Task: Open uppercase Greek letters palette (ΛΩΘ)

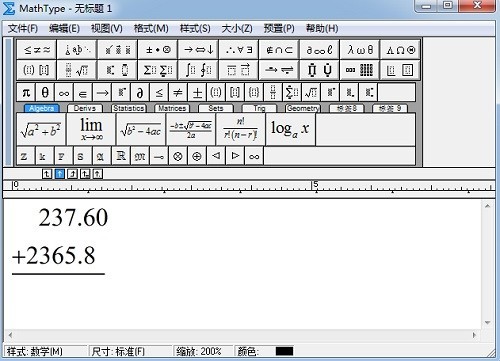Action: (400, 50)
